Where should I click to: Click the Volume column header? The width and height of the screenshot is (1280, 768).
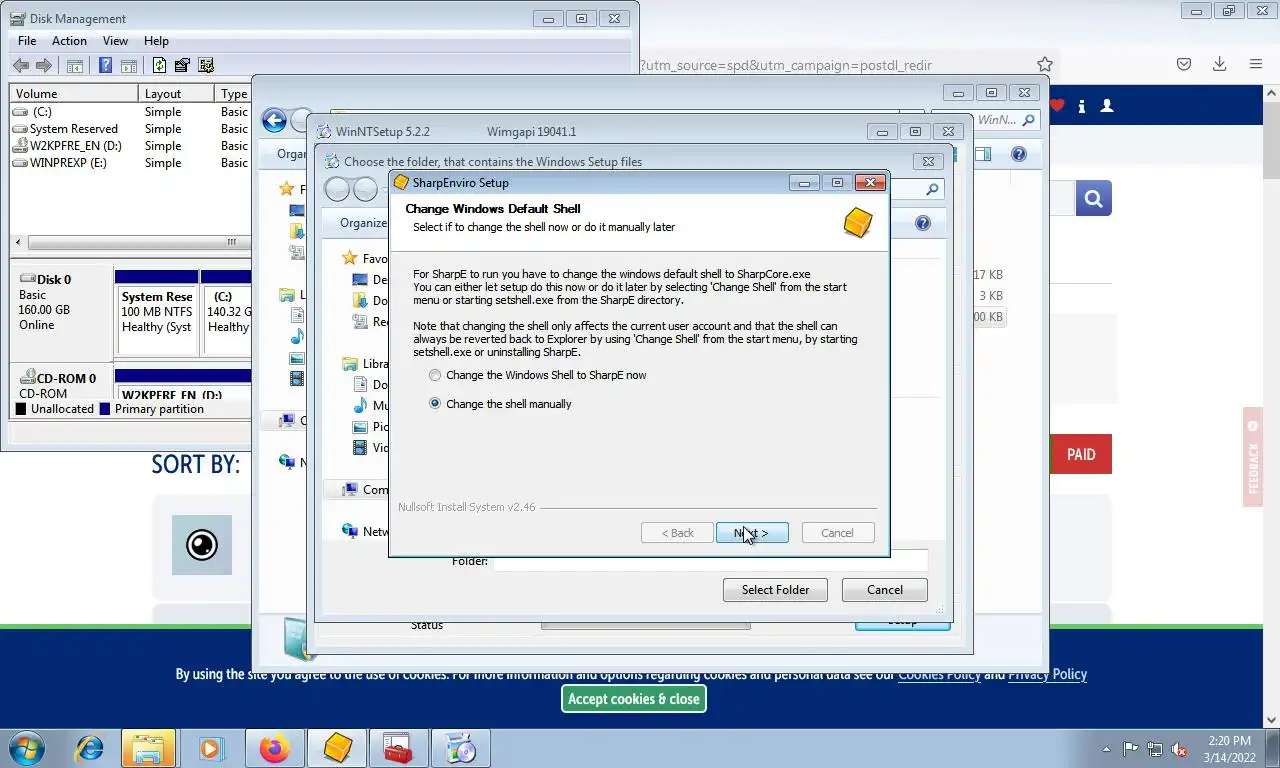point(74,94)
